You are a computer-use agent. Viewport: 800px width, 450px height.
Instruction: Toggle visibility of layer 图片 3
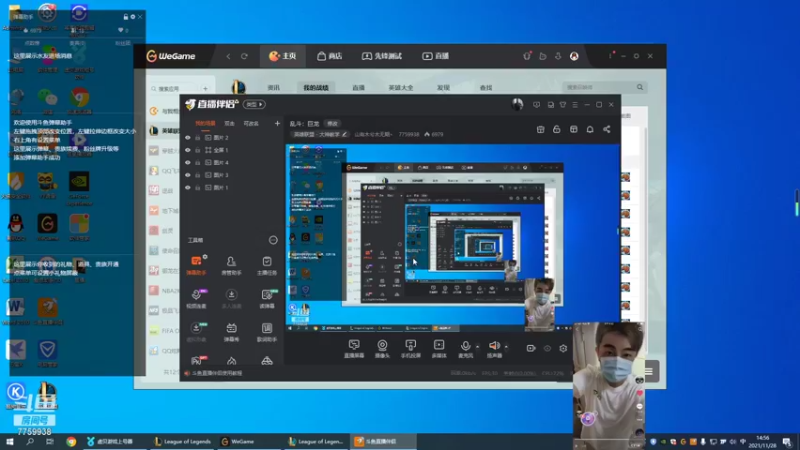[x=188, y=175]
